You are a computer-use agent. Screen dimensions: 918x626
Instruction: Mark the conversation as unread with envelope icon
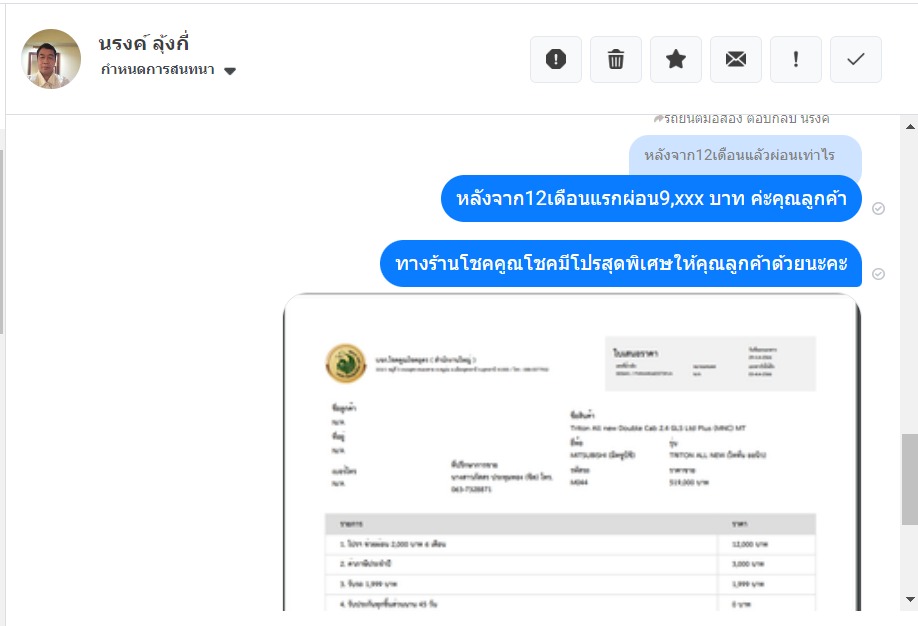[x=735, y=59]
